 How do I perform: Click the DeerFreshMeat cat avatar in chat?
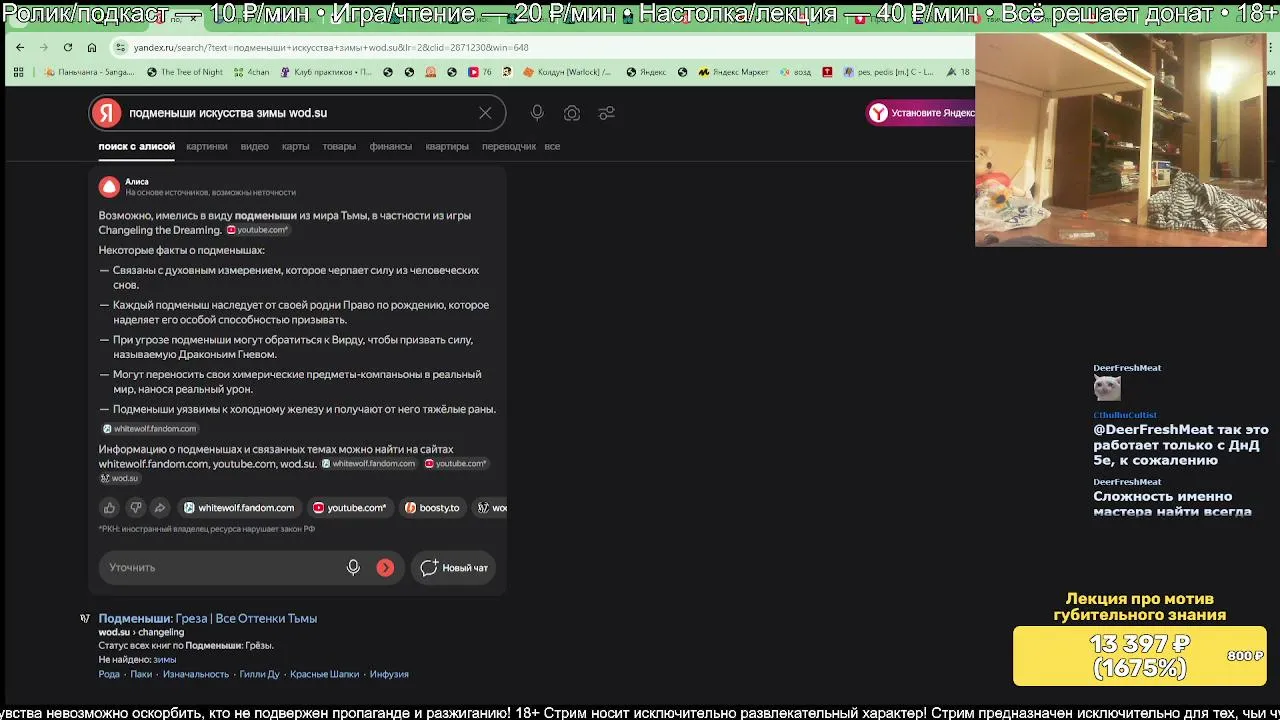[1107, 388]
